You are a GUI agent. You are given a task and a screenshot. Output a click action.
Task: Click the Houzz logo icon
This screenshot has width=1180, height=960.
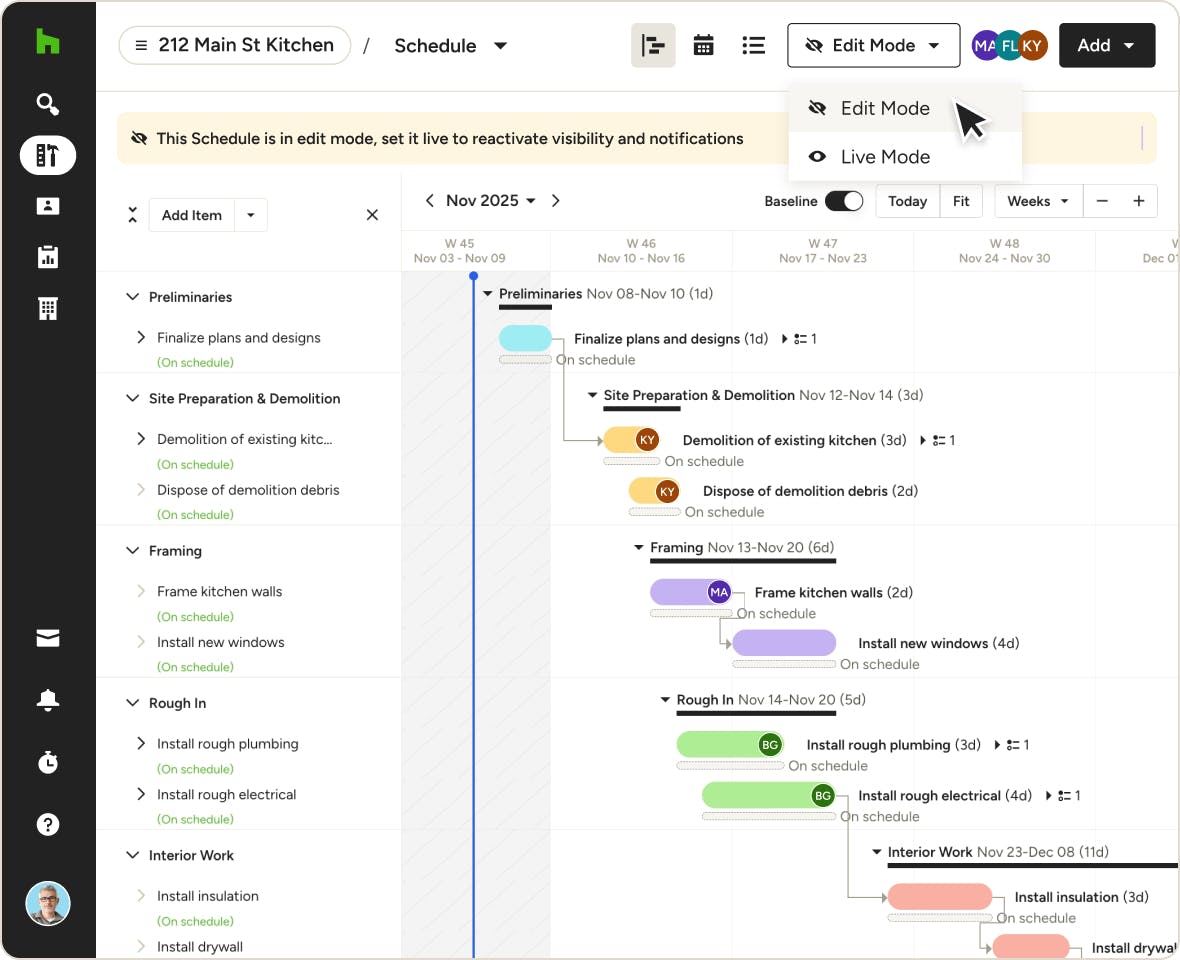[47, 42]
